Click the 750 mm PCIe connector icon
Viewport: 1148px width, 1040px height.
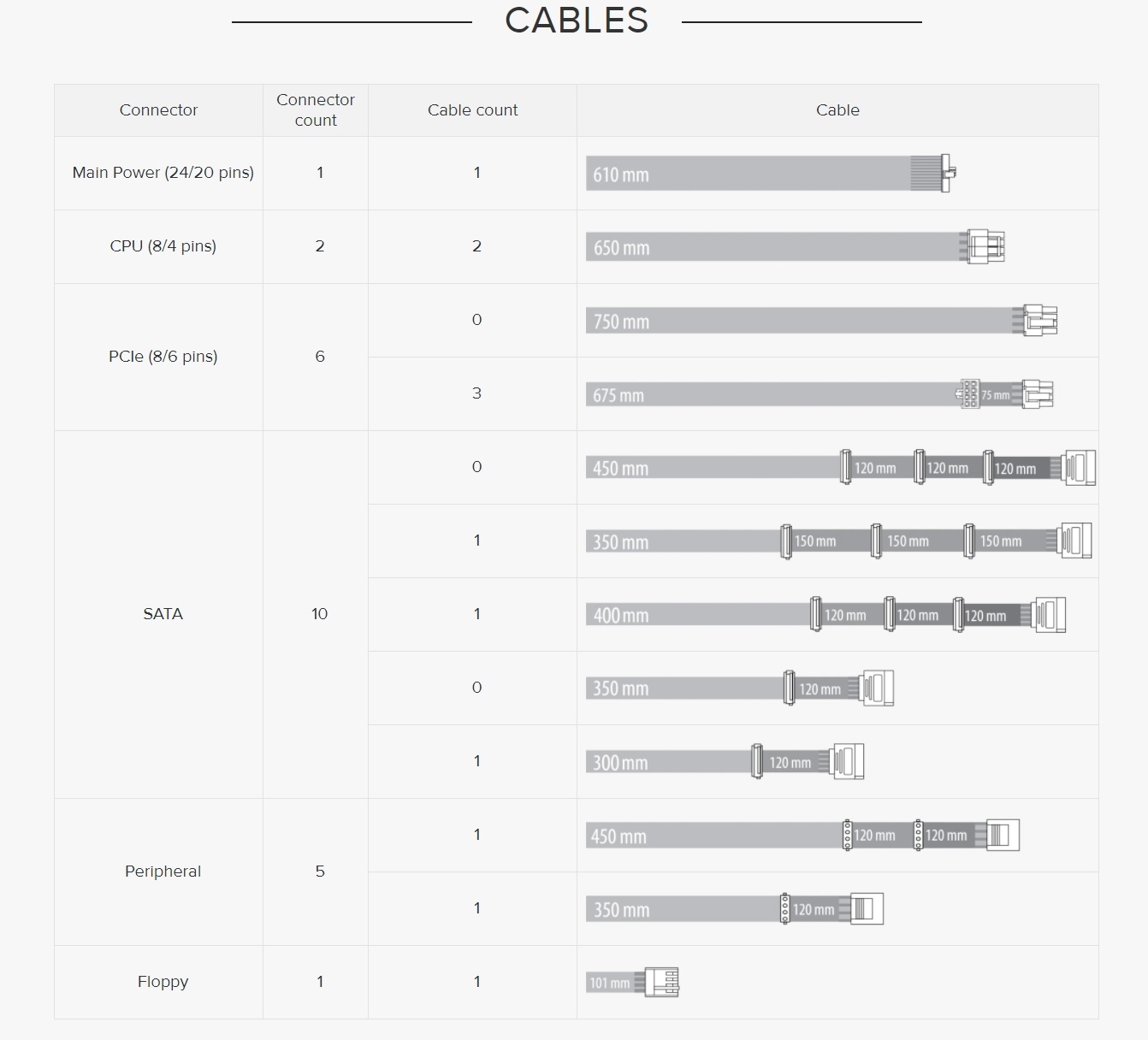(1040, 321)
